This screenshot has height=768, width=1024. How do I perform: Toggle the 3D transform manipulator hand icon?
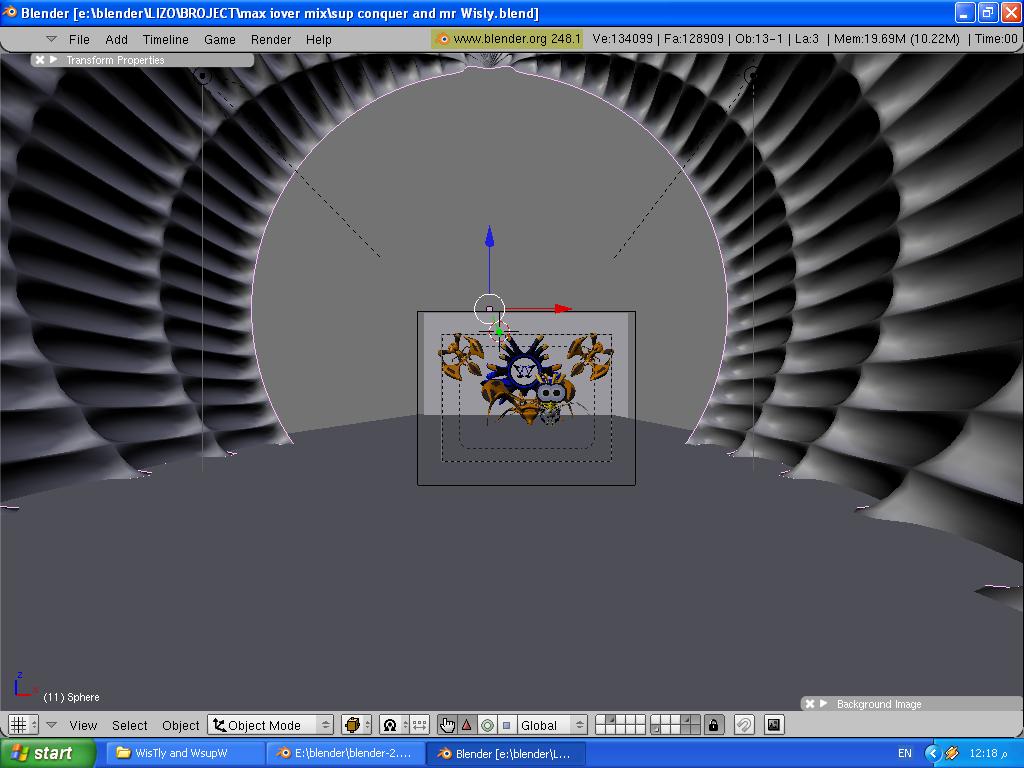click(x=447, y=725)
